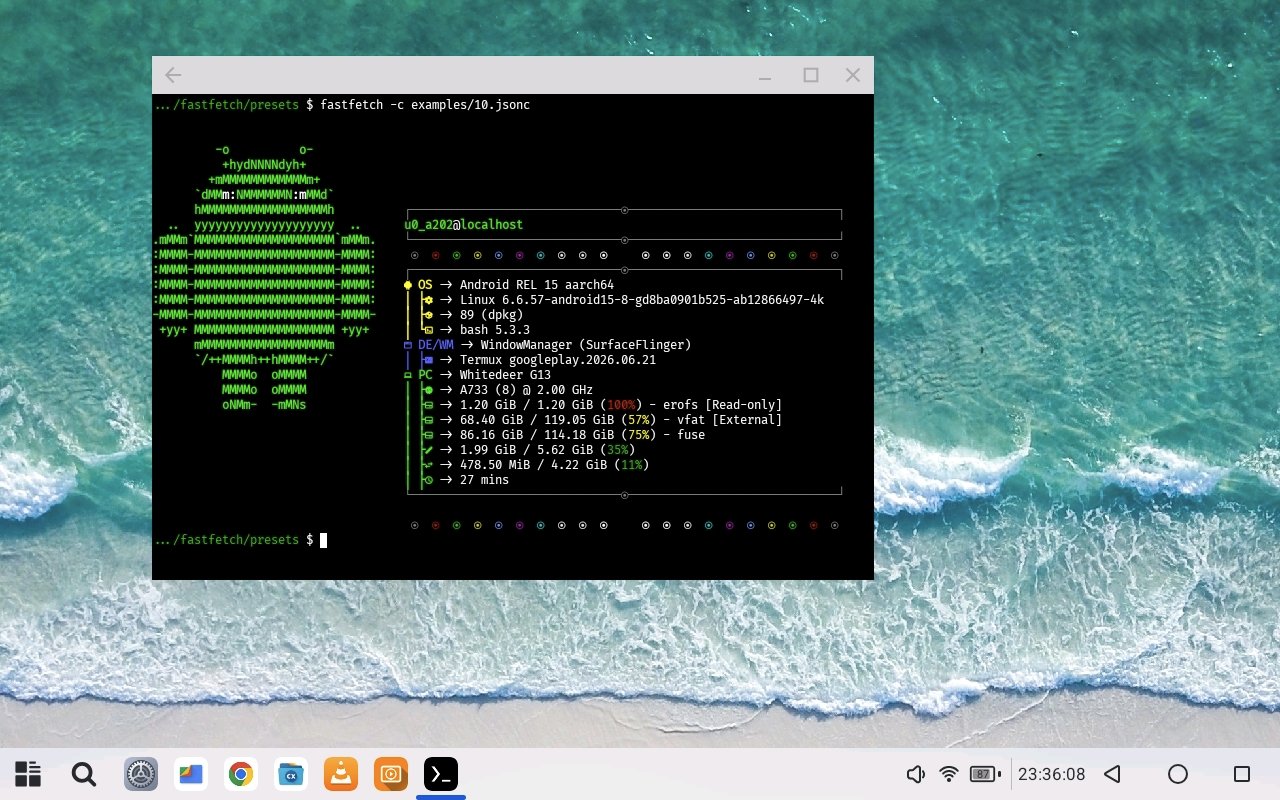
Task: Maximize the Termux window
Action: (x=811, y=75)
